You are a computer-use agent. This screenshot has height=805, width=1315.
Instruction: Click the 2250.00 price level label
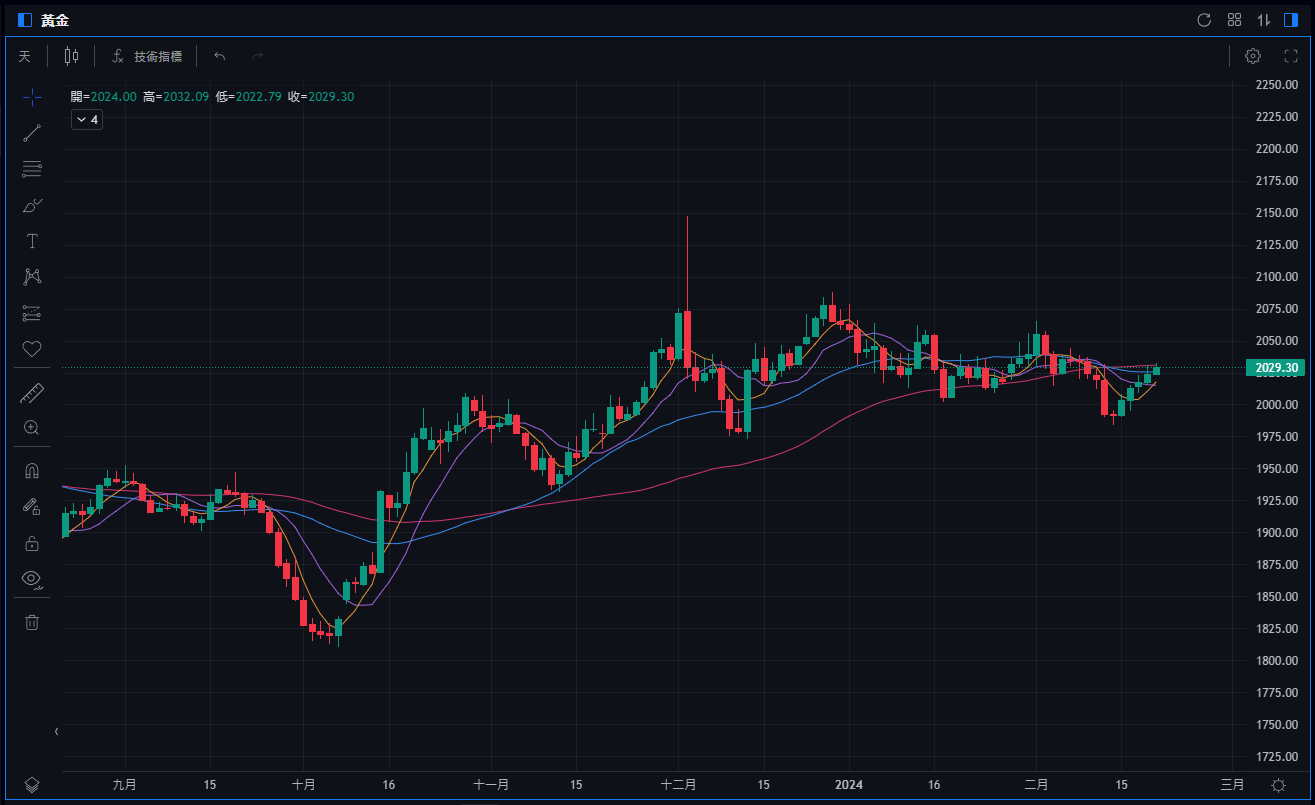point(1276,85)
